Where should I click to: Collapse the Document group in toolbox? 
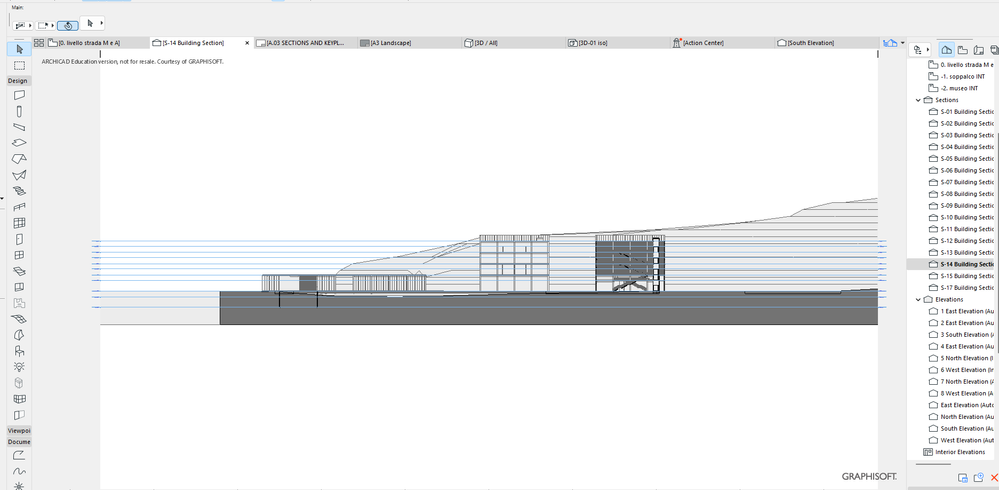click(19, 442)
